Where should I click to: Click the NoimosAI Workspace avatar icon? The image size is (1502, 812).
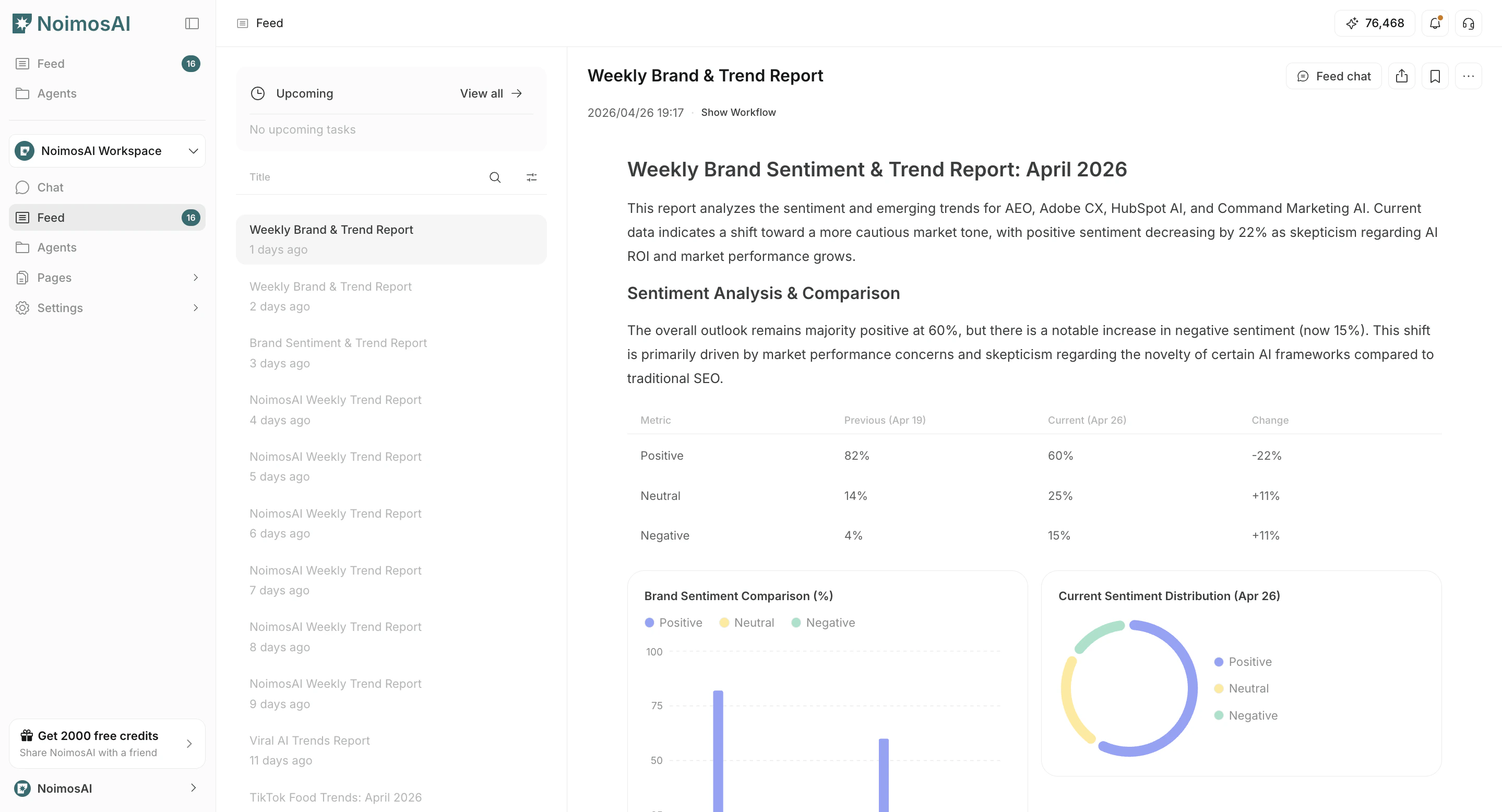25,151
